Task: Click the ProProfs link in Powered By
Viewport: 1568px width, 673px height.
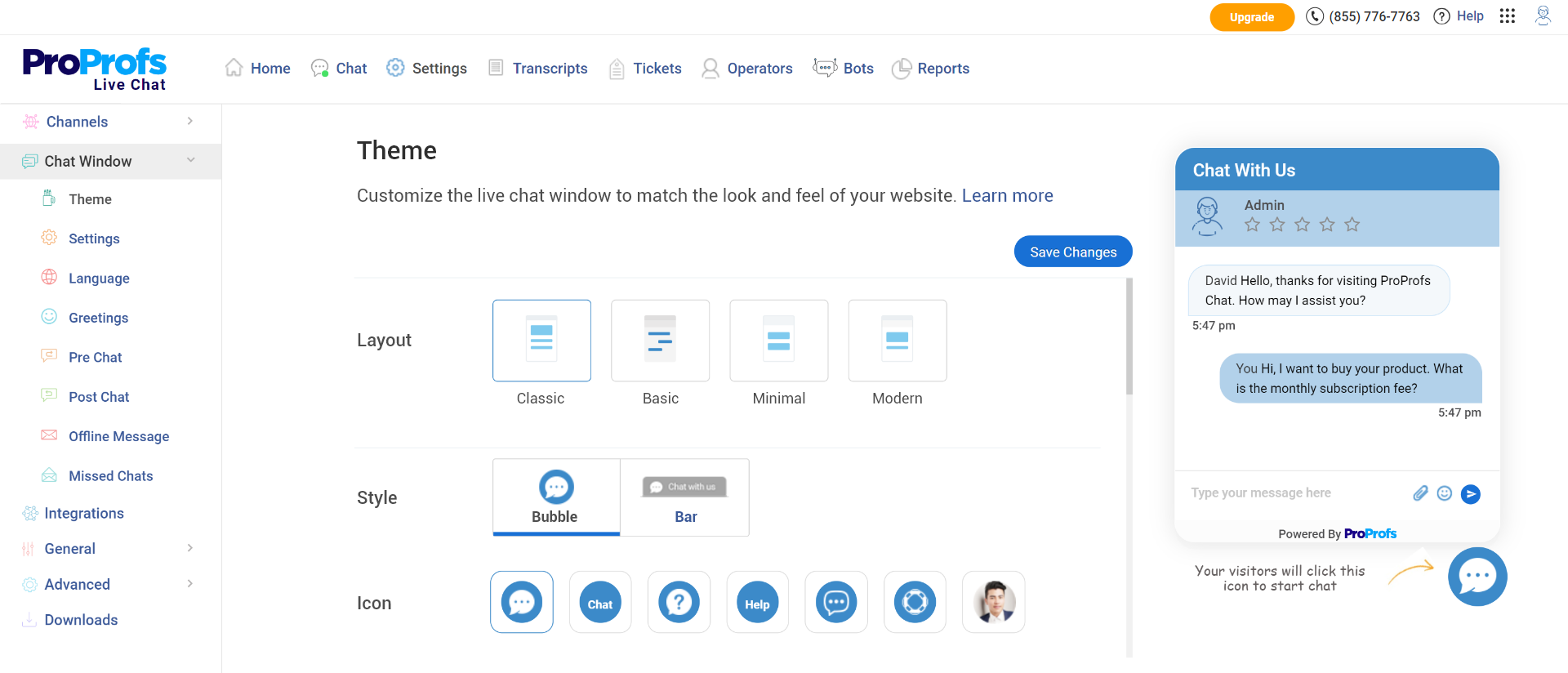Action: (x=1370, y=534)
